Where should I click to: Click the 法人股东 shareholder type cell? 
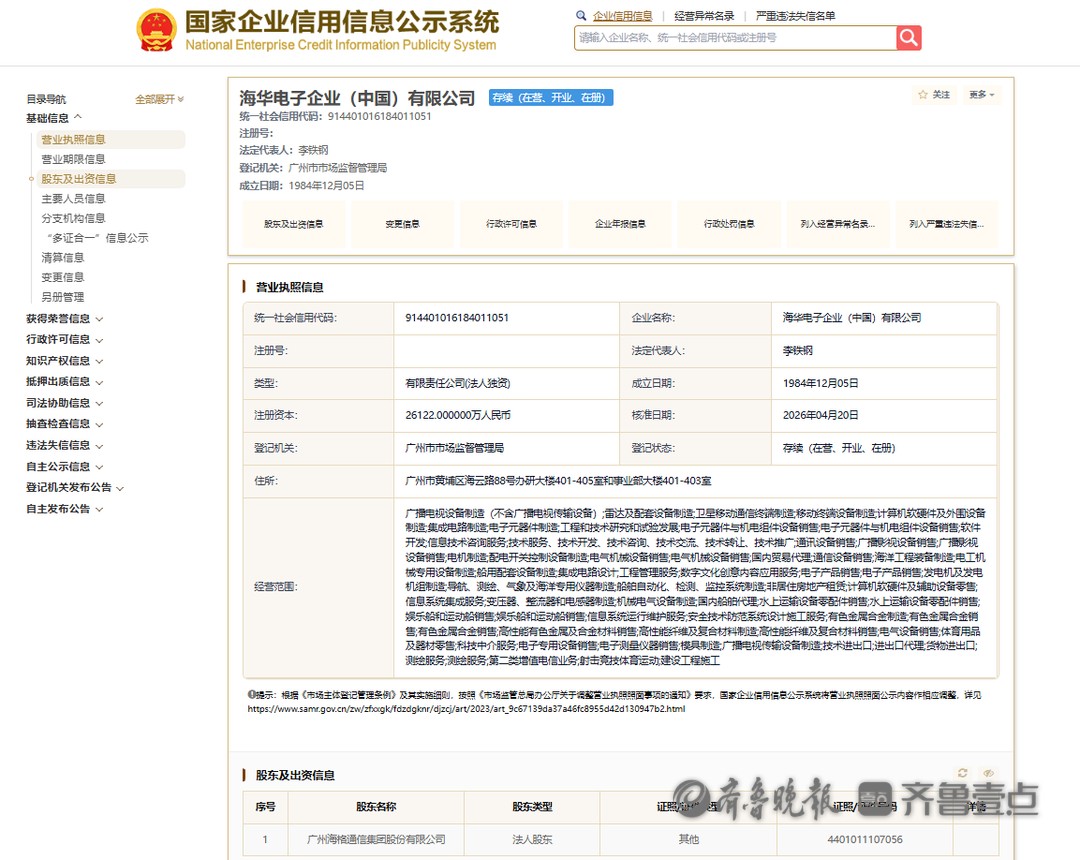pos(532,839)
